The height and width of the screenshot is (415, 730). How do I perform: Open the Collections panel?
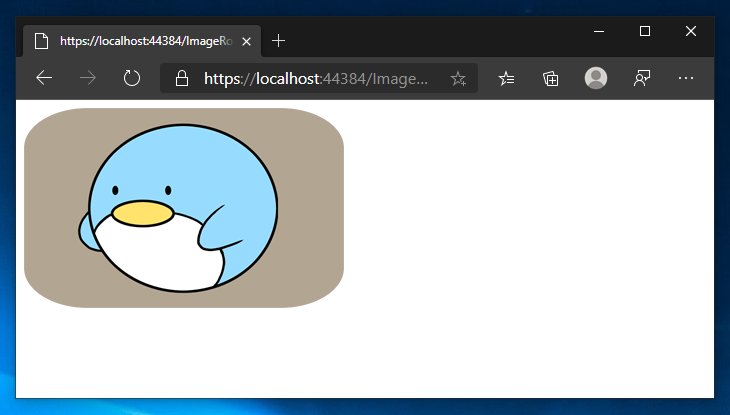pyautogui.click(x=551, y=79)
